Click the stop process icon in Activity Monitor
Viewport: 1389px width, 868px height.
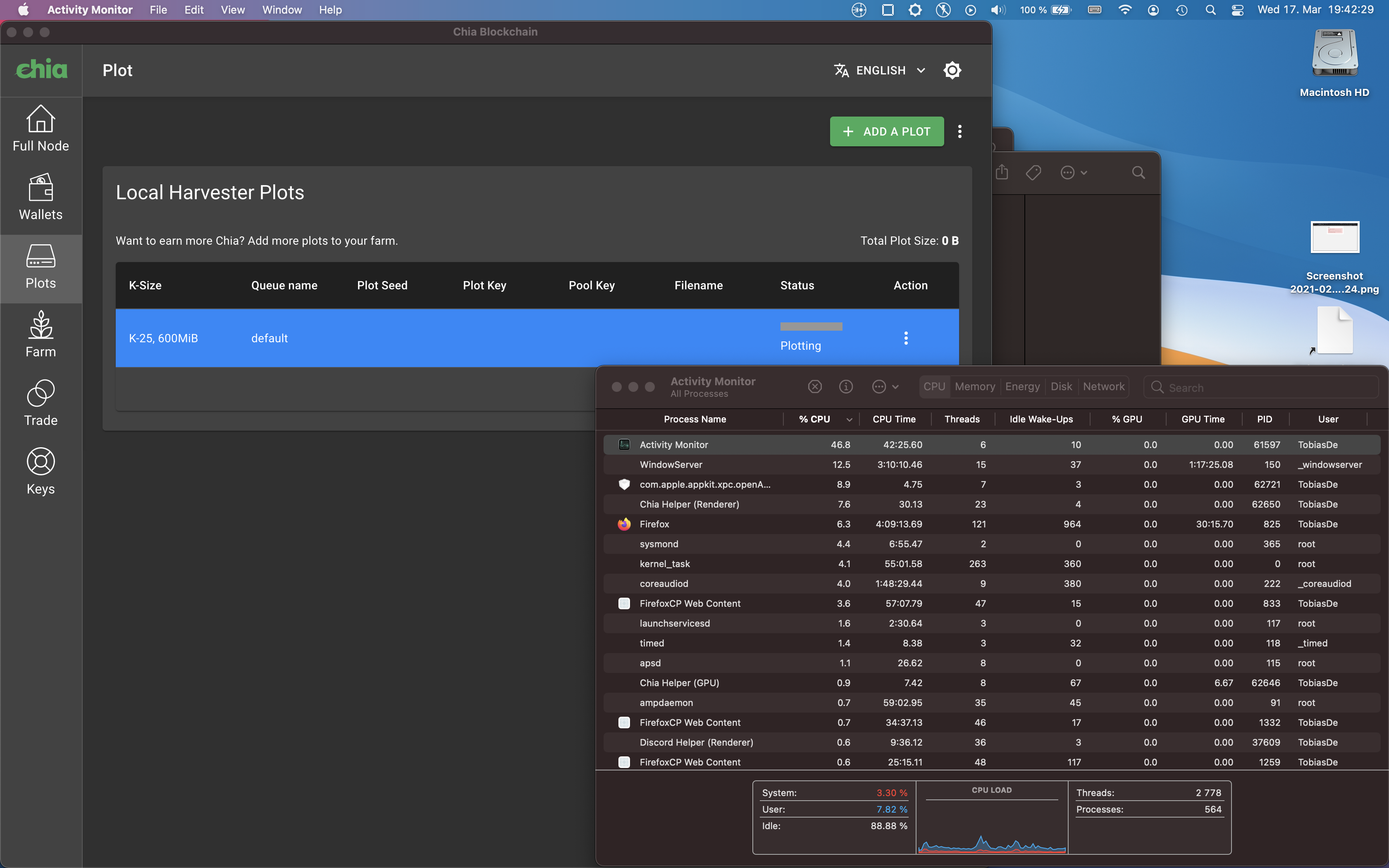click(815, 387)
